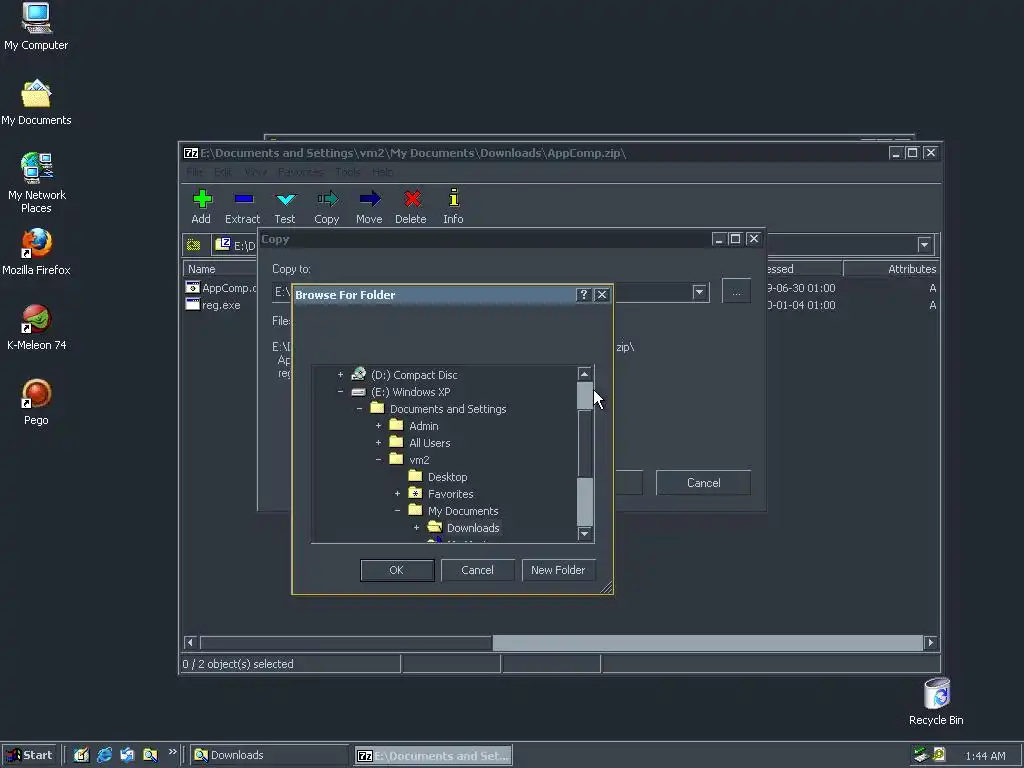
Task: Click OK in Browse For Folder
Action: click(x=397, y=570)
